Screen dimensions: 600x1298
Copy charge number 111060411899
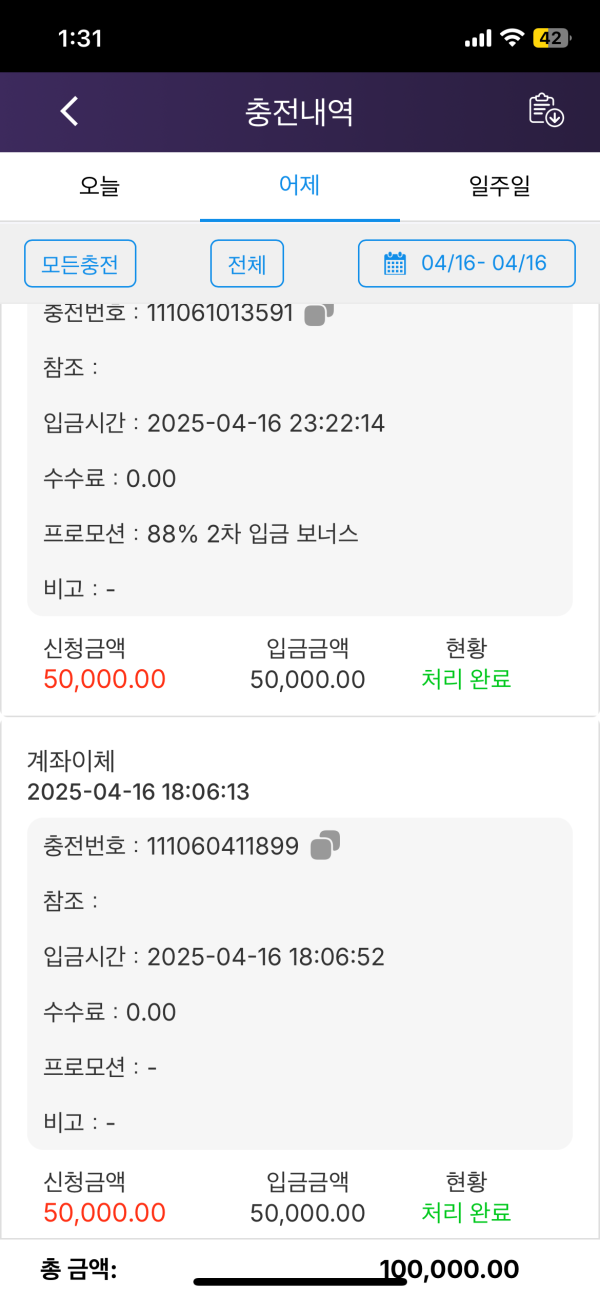[325, 846]
